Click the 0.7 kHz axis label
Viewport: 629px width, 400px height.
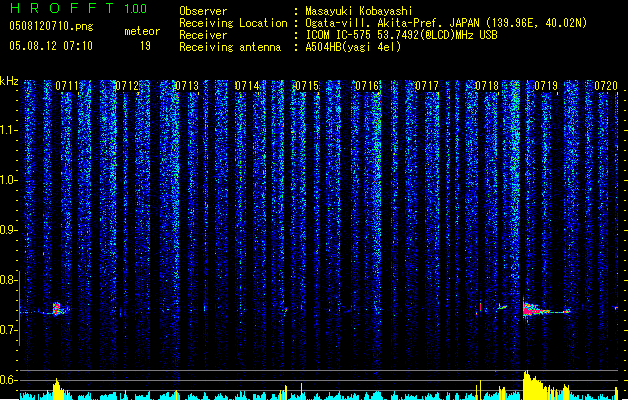point(8,330)
